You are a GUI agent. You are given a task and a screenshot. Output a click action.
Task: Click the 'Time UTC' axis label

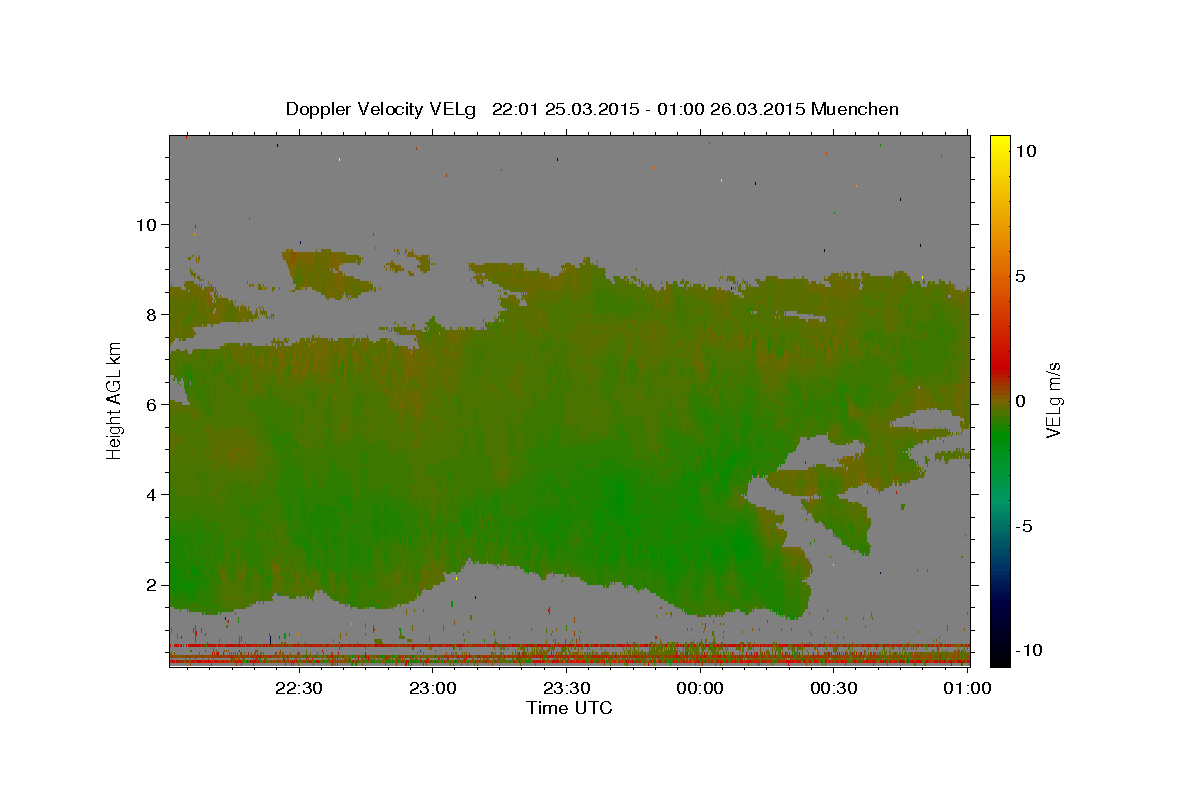[x=569, y=708]
